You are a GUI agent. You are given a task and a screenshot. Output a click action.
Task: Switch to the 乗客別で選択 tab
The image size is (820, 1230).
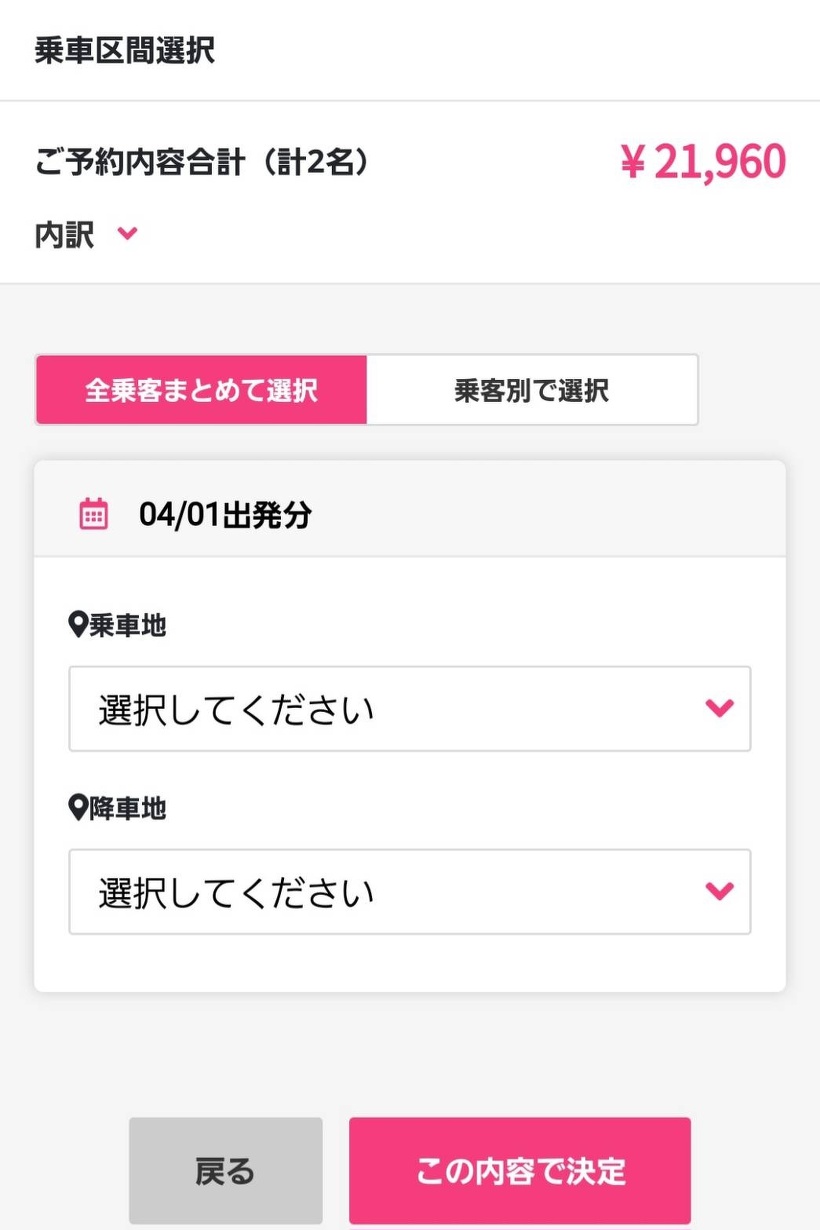pyautogui.click(x=531, y=389)
